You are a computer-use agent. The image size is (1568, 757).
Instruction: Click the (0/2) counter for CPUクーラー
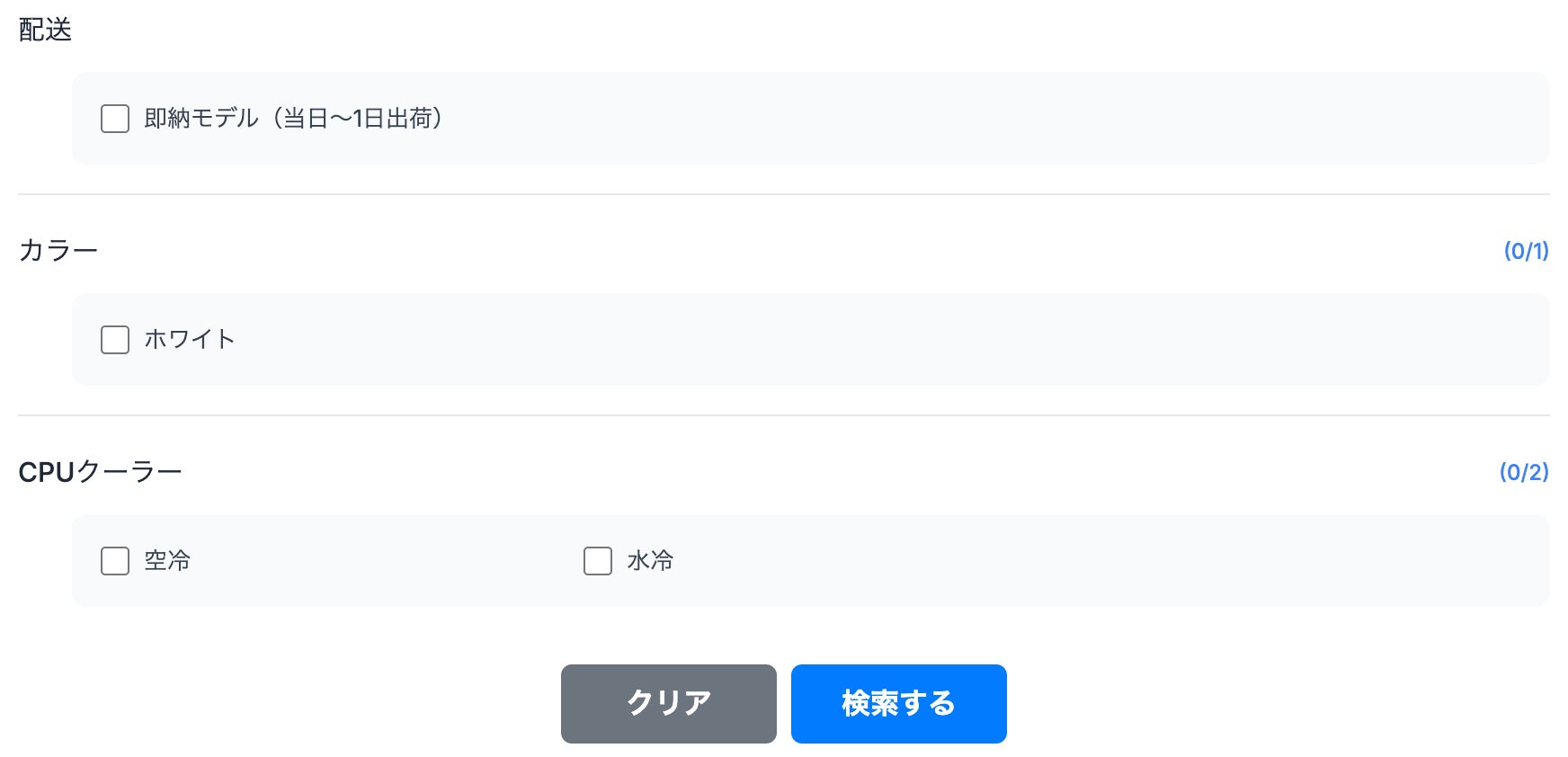[1524, 472]
